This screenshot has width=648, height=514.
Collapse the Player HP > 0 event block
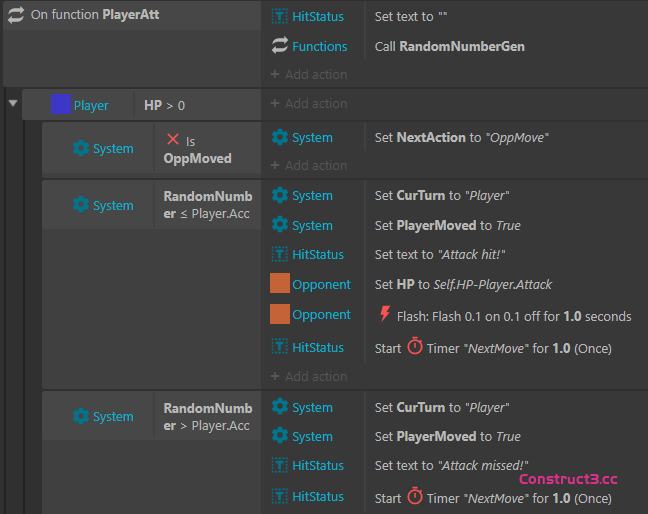pos(13,103)
